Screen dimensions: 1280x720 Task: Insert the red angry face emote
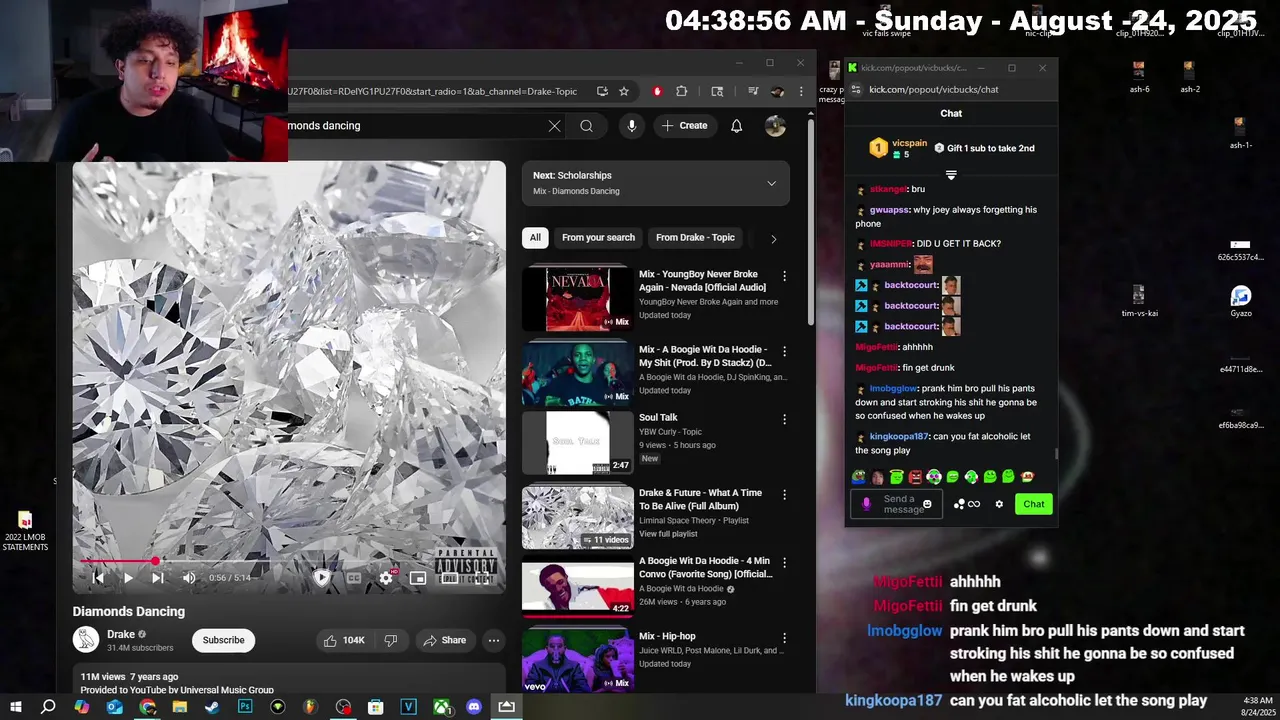click(x=915, y=477)
